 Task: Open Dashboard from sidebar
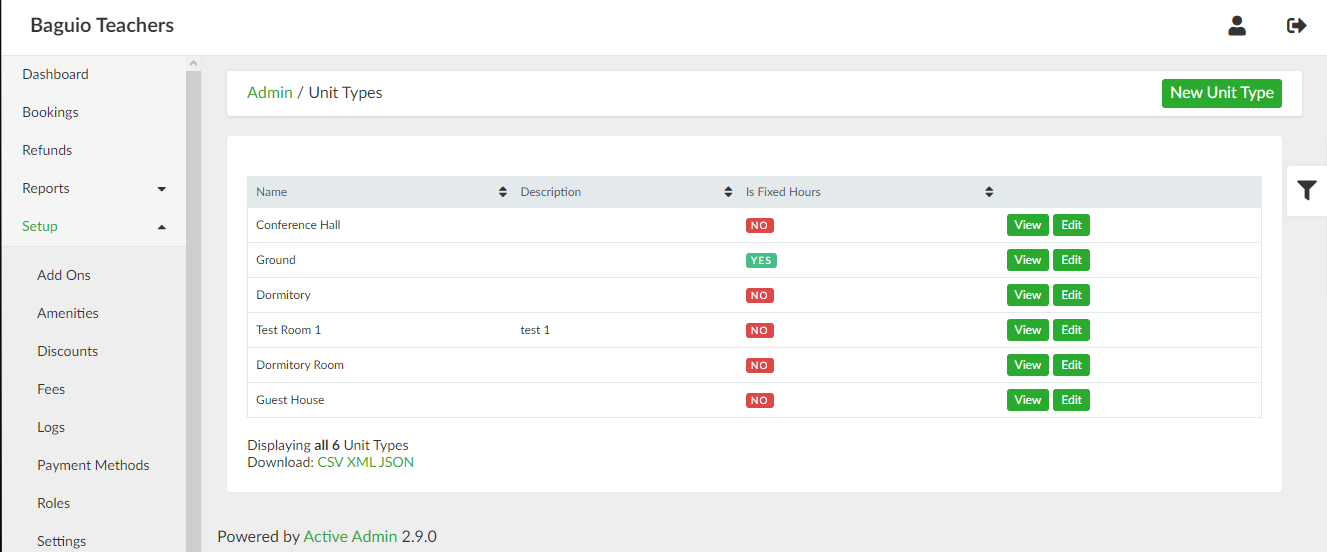(x=55, y=74)
